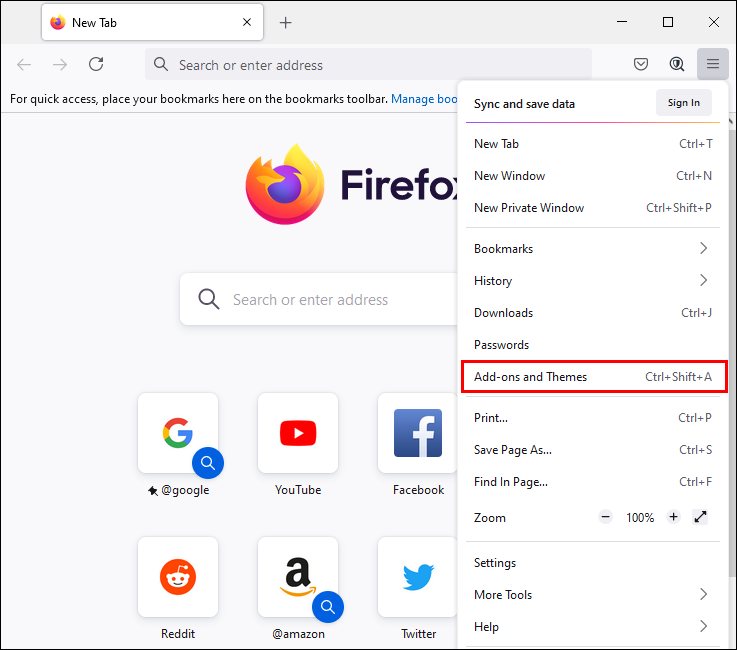Open Settings from the menu
The image size is (737, 650).
click(593, 563)
